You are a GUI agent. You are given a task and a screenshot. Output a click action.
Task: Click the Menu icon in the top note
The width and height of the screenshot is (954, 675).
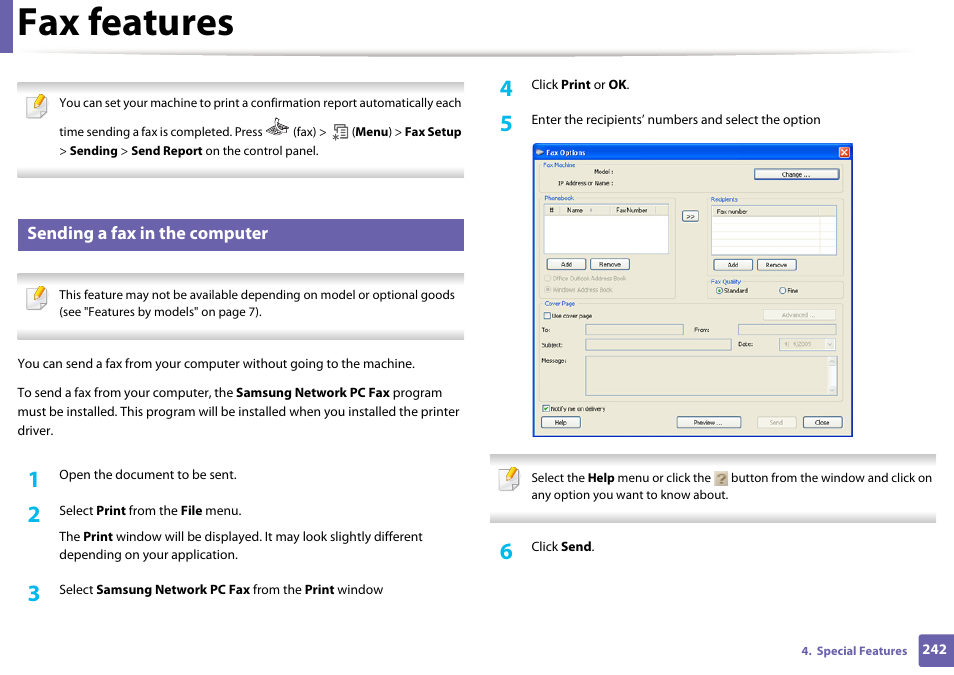pyautogui.click(x=340, y=132)
